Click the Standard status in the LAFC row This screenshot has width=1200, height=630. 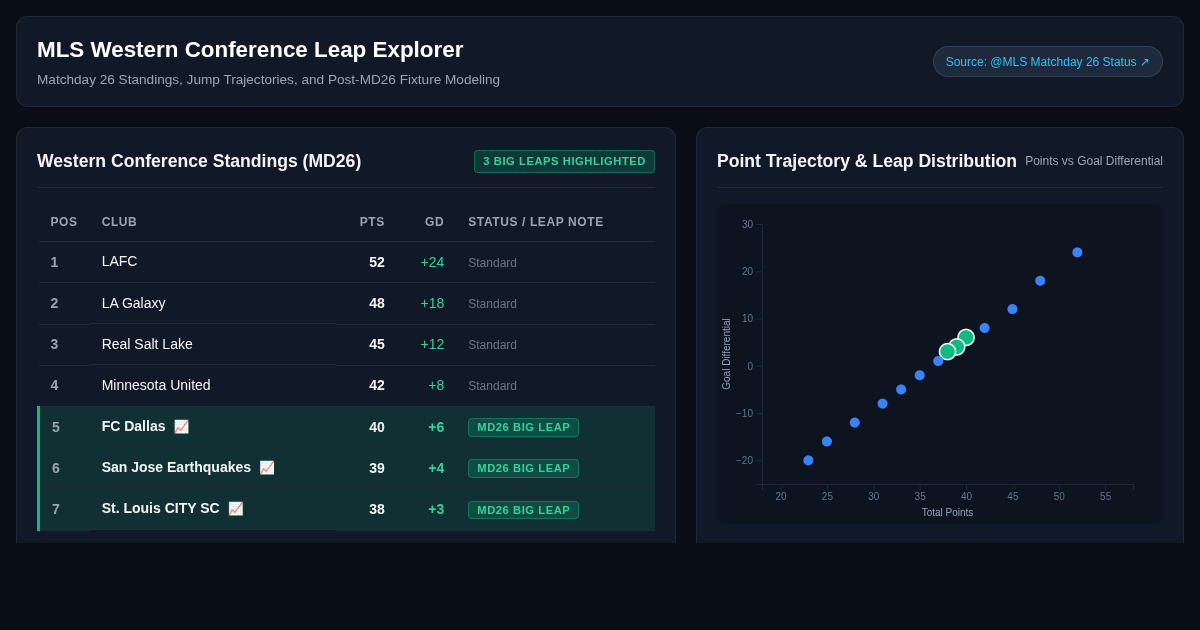tap(493, 263)
